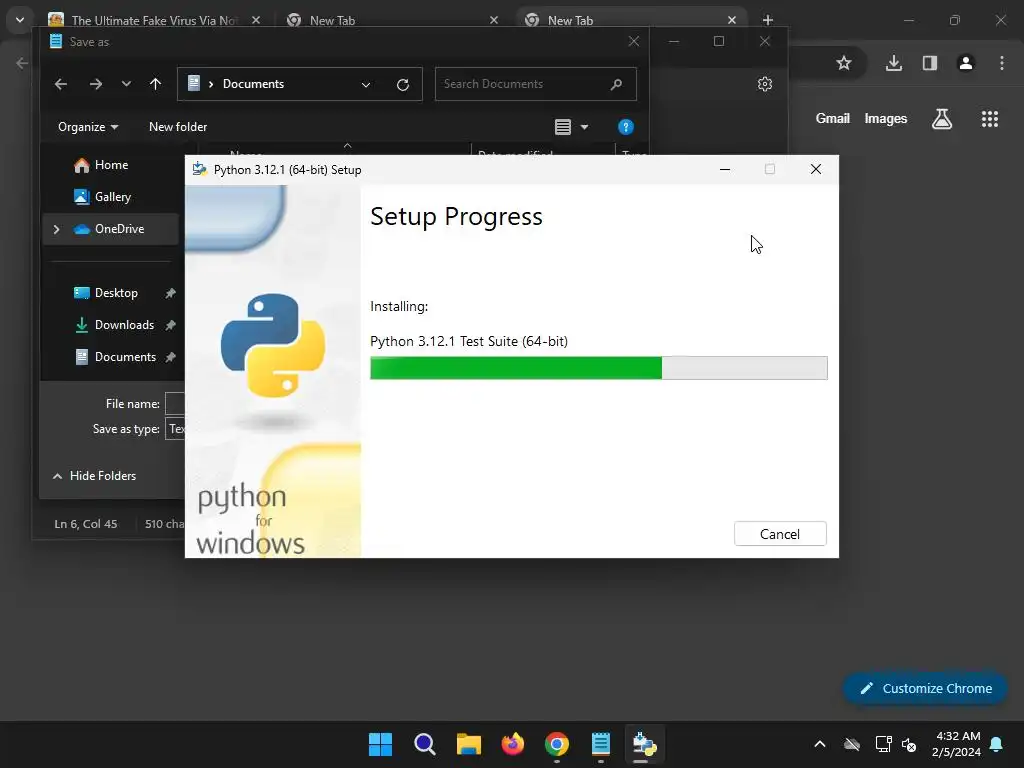Open Chrome downloads icon
Screen dimensions: 1024x768
coord(894,63)
